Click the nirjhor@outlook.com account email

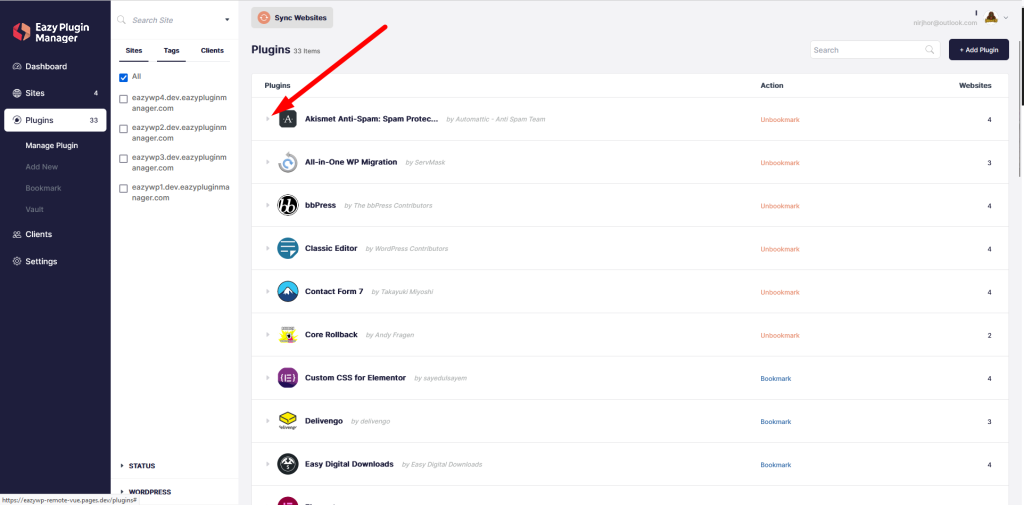(x=945, y=23)
